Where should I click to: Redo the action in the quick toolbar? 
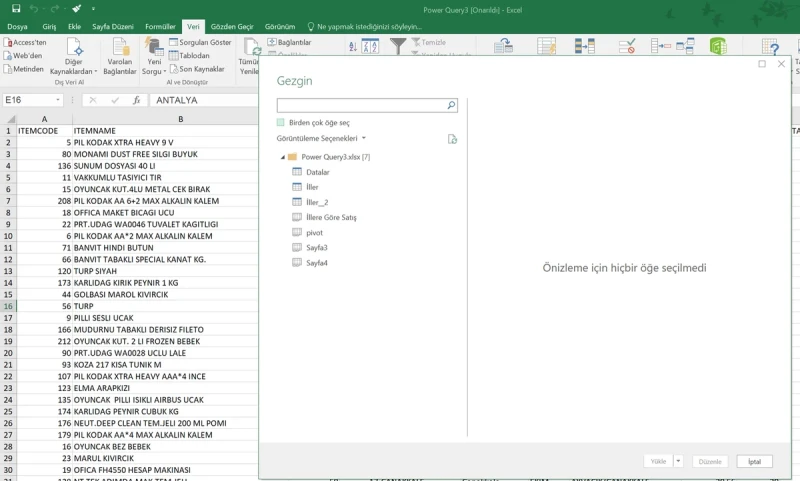point(55,8)
